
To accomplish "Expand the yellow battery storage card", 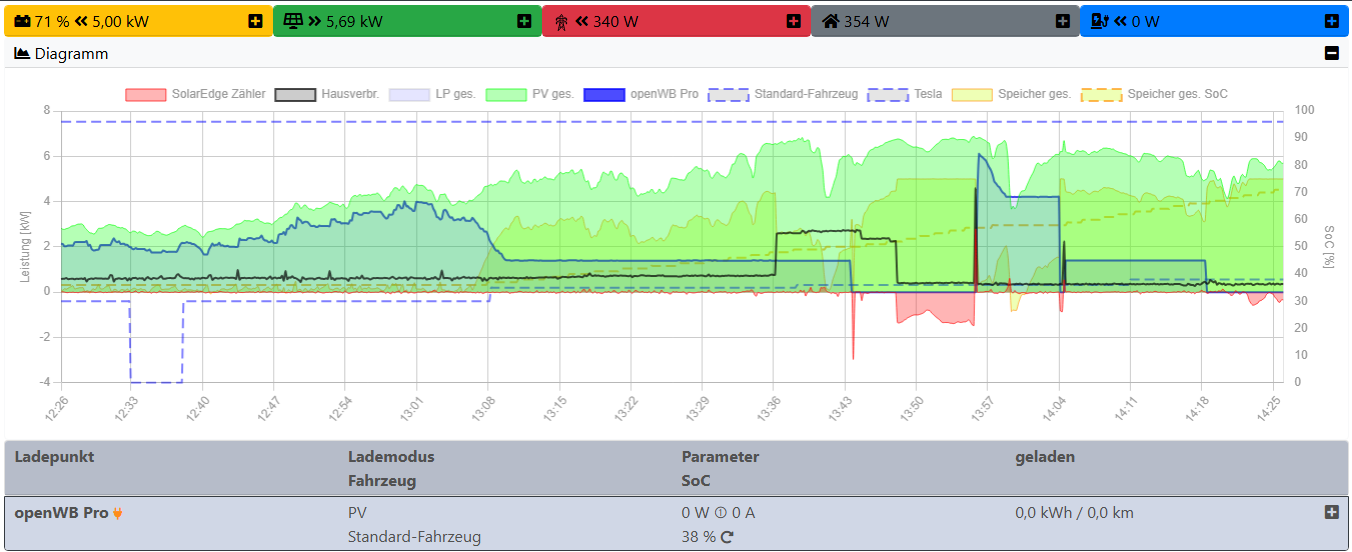I will (255, 21).
